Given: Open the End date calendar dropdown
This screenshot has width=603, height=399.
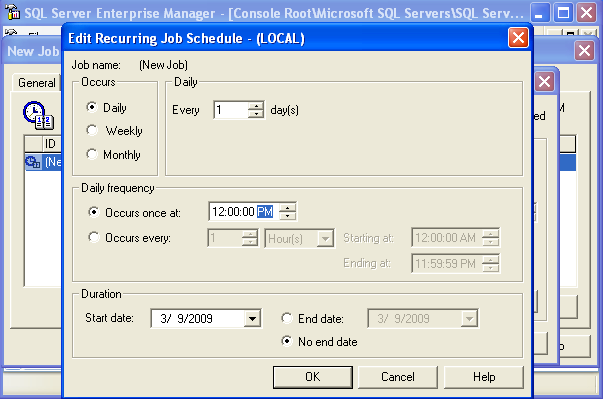Looking at the screenshot, I should click(x=469, y=318).
